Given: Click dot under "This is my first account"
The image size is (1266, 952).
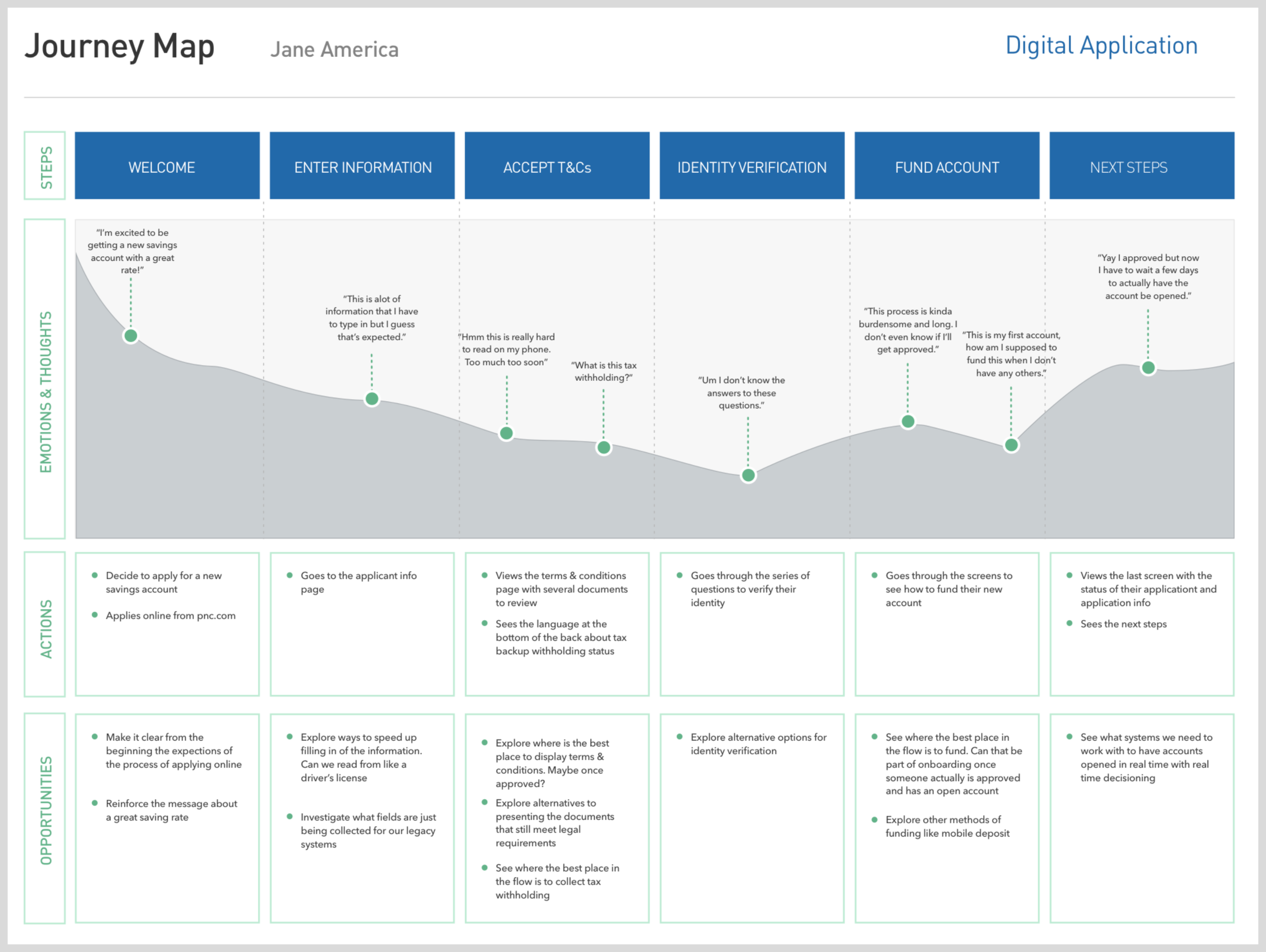Looking at the screenshot, I should [1011, 445].
